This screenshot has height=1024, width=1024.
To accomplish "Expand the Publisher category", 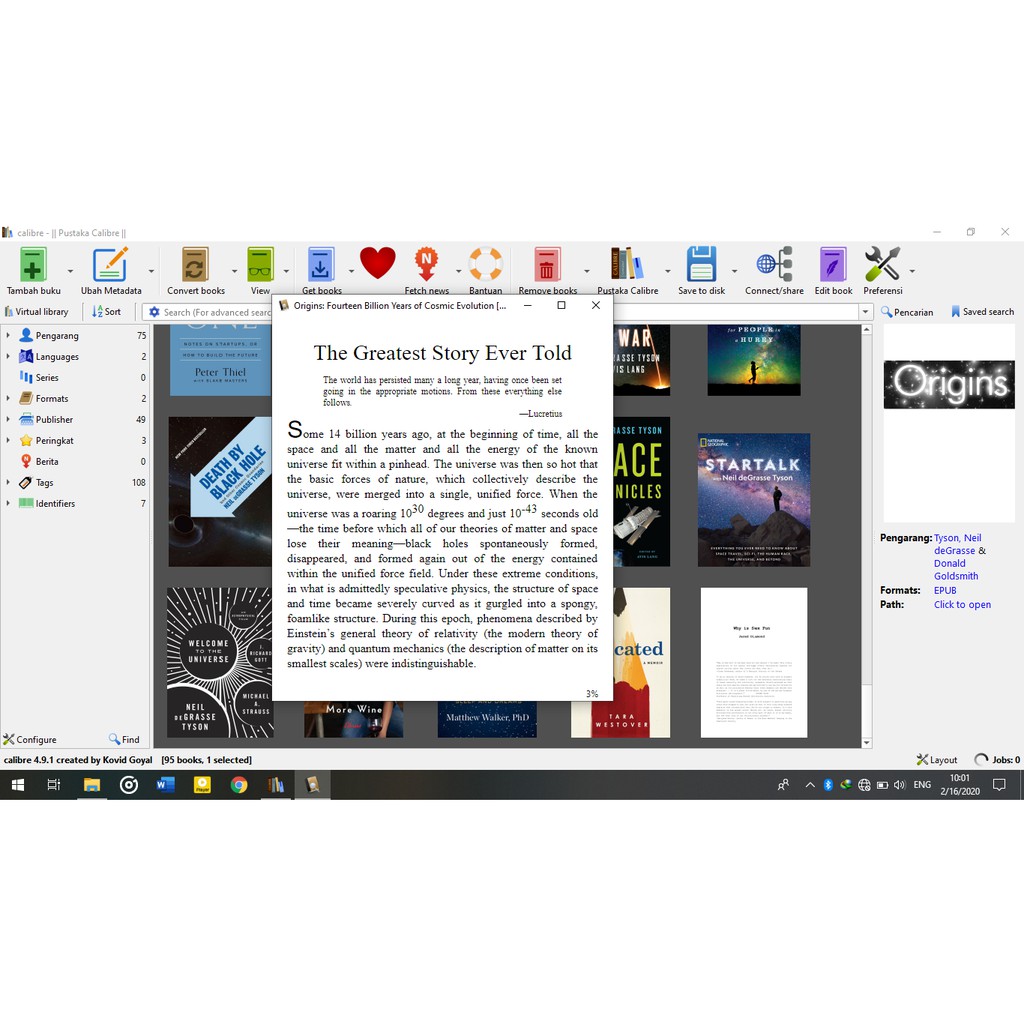I will pyautogui.click(x=8, y=420).
